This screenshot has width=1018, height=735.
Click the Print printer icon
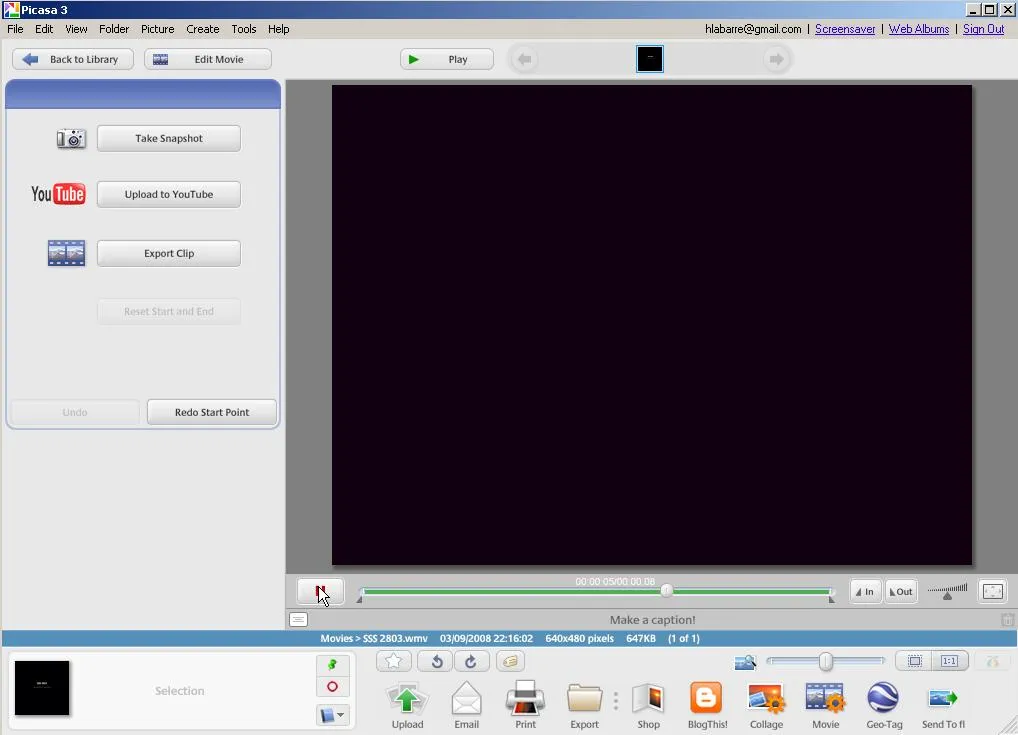point(525,699)
